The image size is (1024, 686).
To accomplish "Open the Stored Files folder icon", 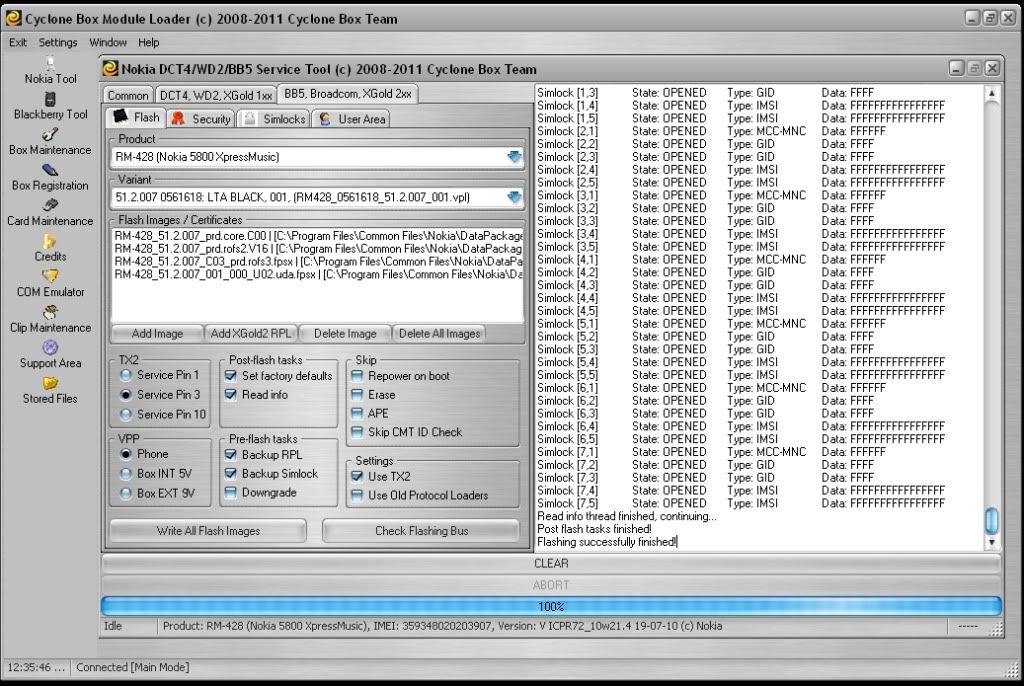I will click(50, 383).
